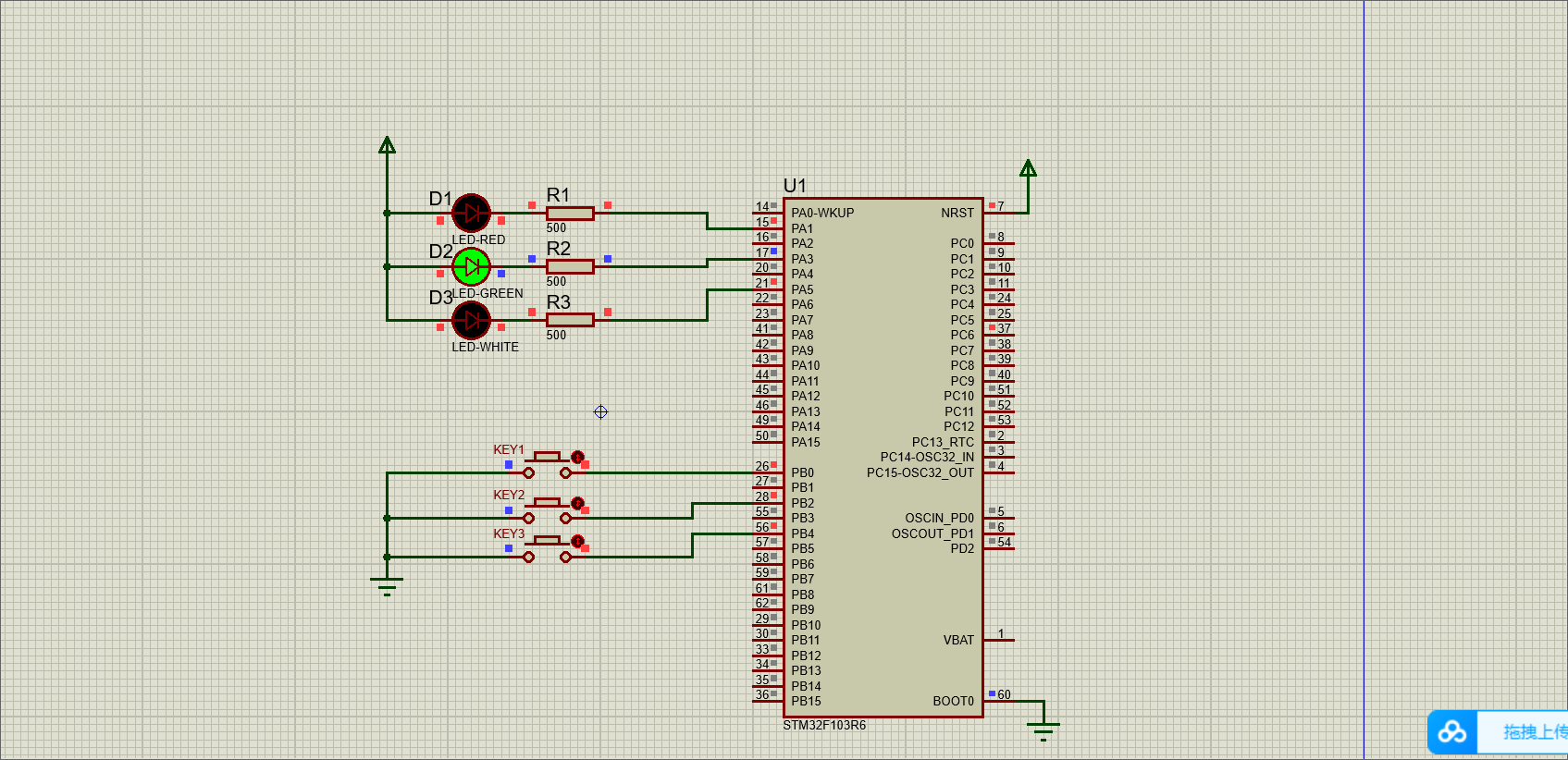This screenshot has width=1568, height=760.
Task: Click pin number 60 on U1
Action: 1004,694
